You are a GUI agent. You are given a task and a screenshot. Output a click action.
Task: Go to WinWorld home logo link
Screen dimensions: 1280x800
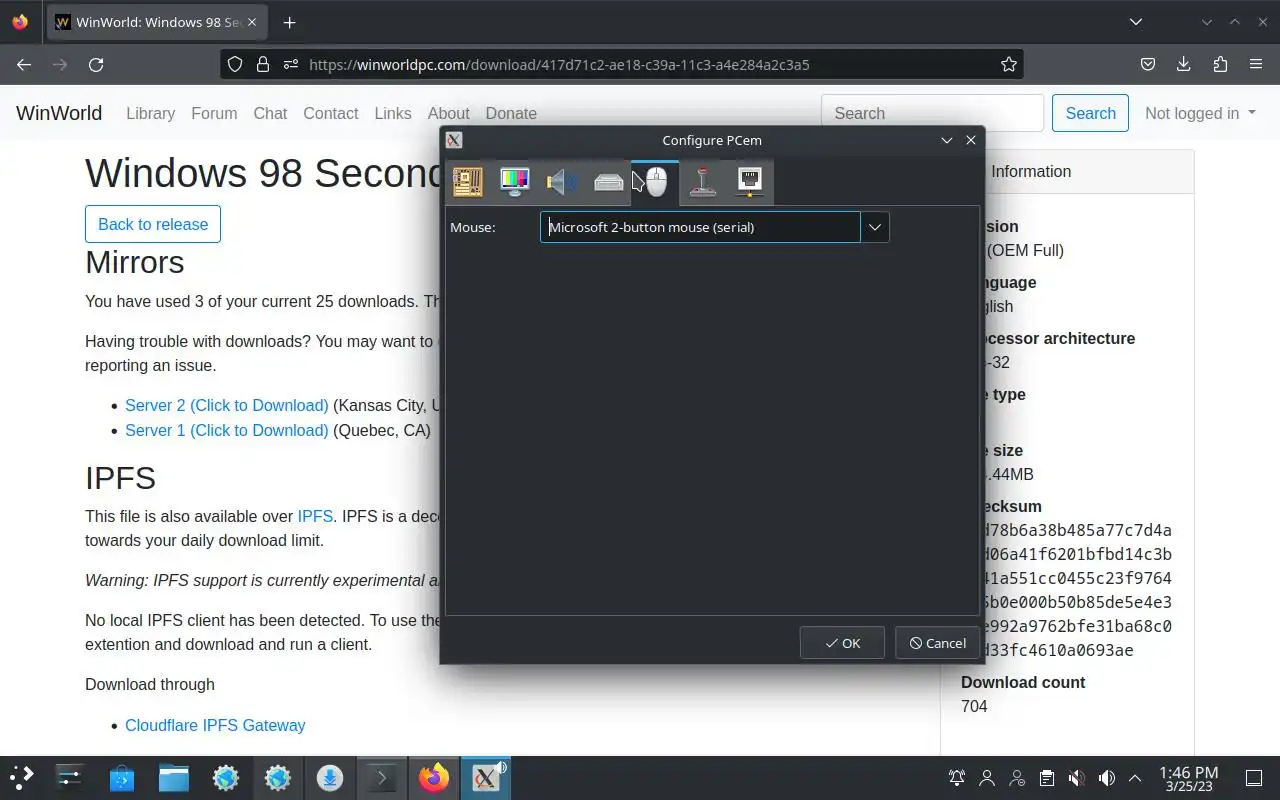pos(59,113)
